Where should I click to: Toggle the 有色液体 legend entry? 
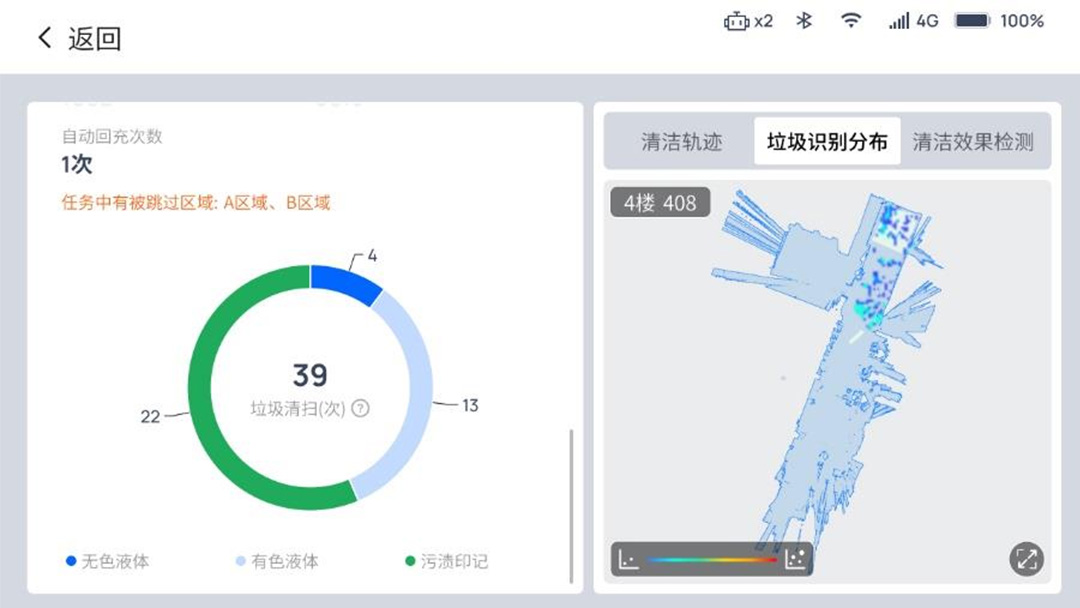[277, 561]
